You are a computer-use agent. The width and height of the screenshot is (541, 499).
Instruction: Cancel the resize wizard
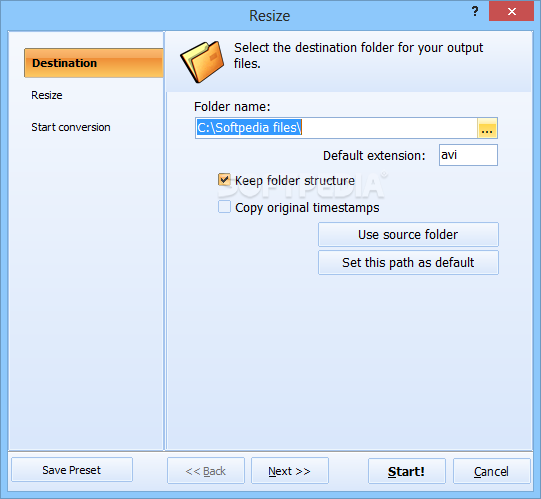pos(491,471)
